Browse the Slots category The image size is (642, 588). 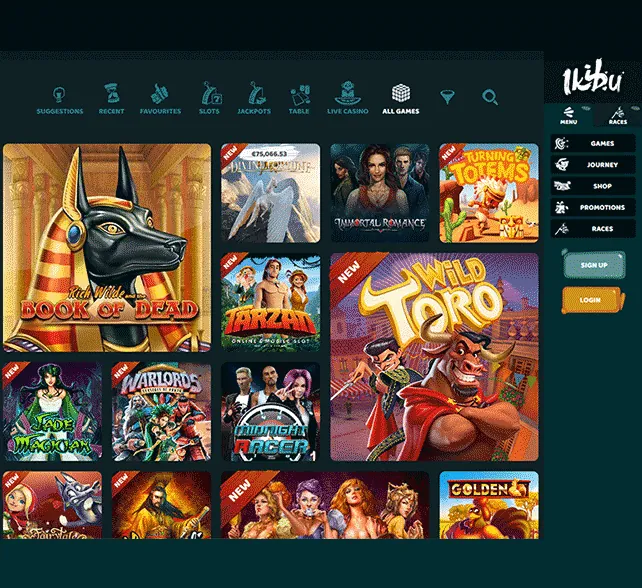click(209, 99)
